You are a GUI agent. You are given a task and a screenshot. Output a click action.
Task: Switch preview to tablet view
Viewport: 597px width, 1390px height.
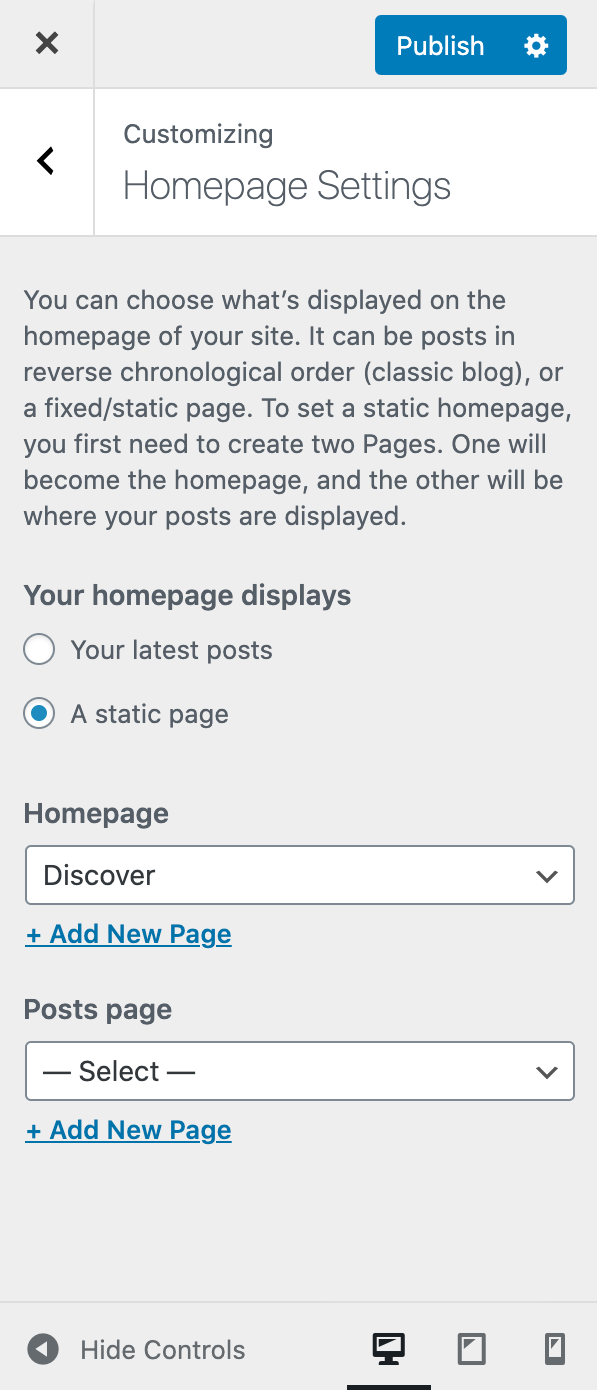point(471,1349)
